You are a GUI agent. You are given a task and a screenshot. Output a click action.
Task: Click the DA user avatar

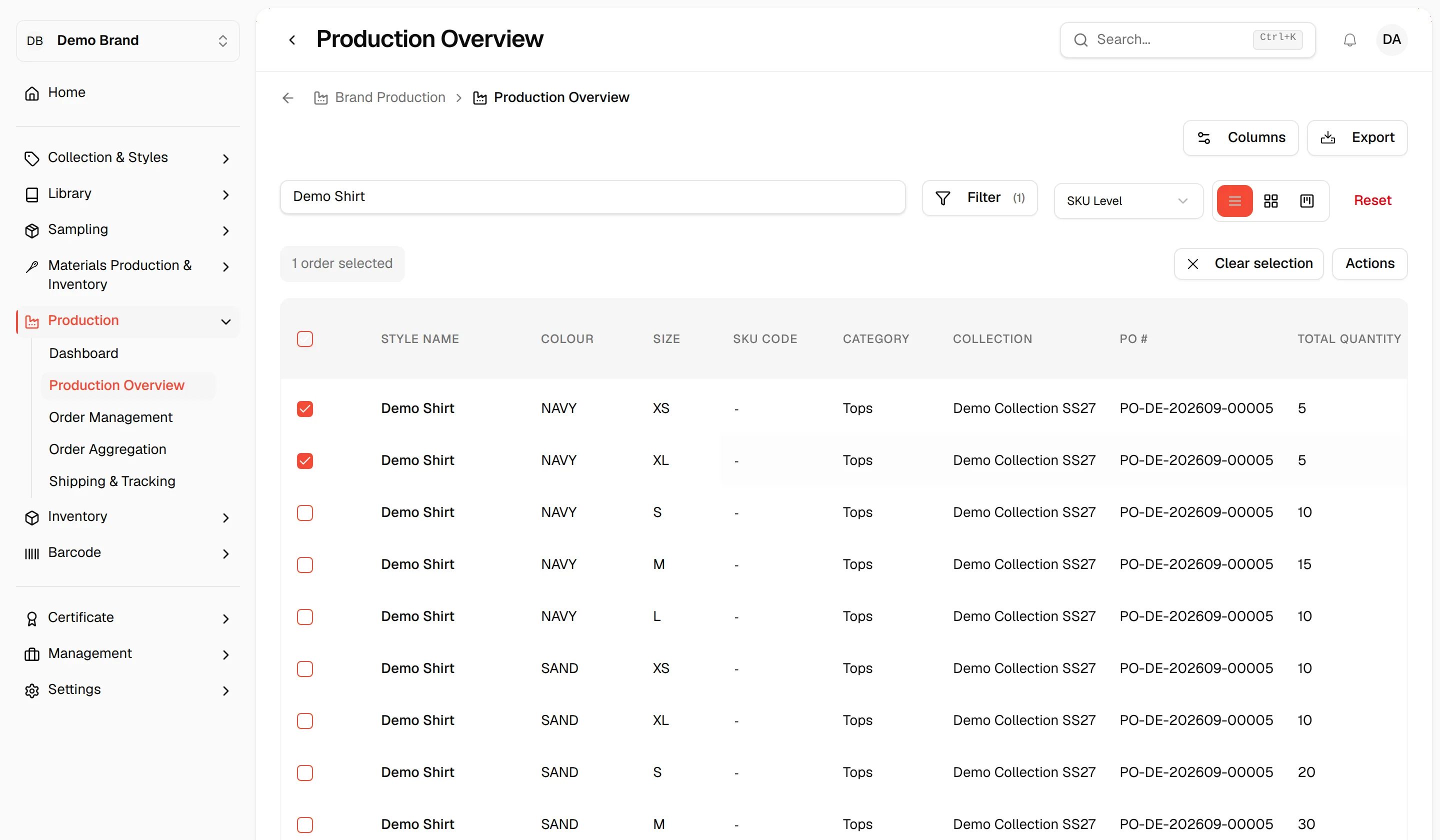1391,39
